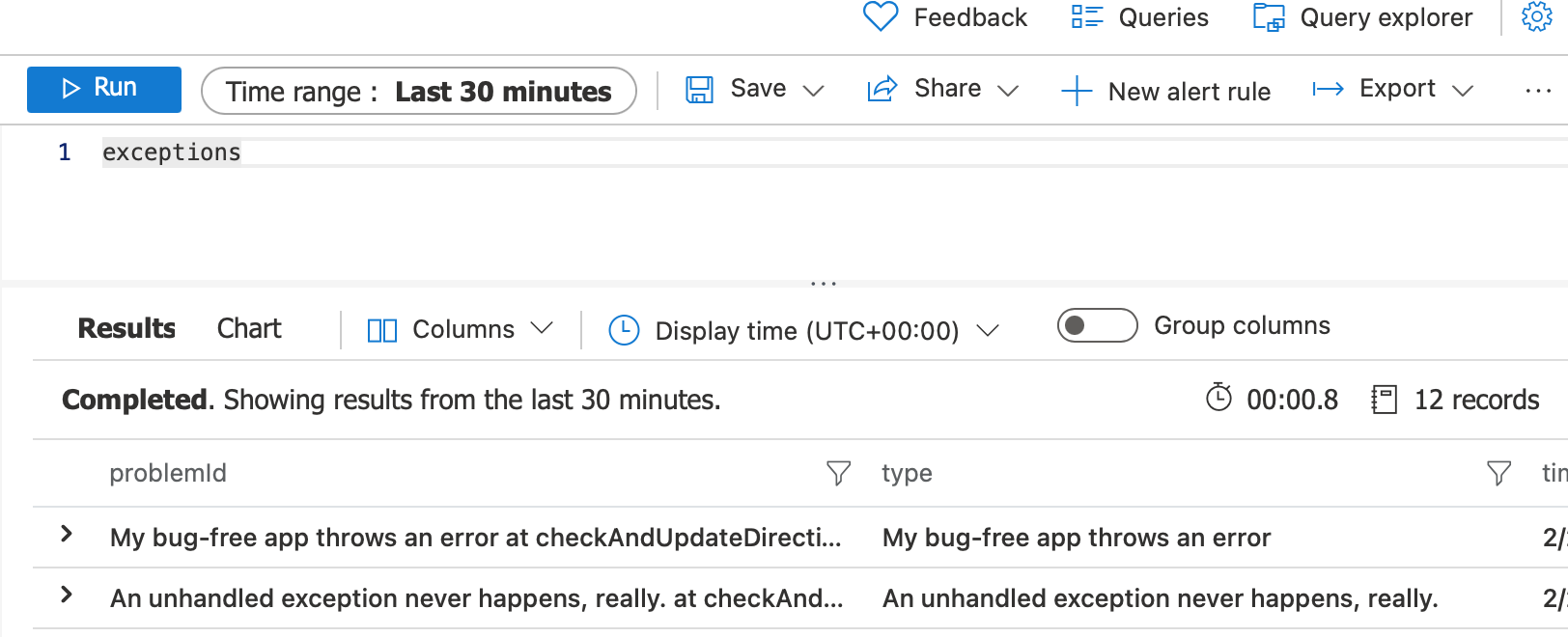Select the Results tab
The height and width of the screenshot is (637, 1568).
pos(126,328)
